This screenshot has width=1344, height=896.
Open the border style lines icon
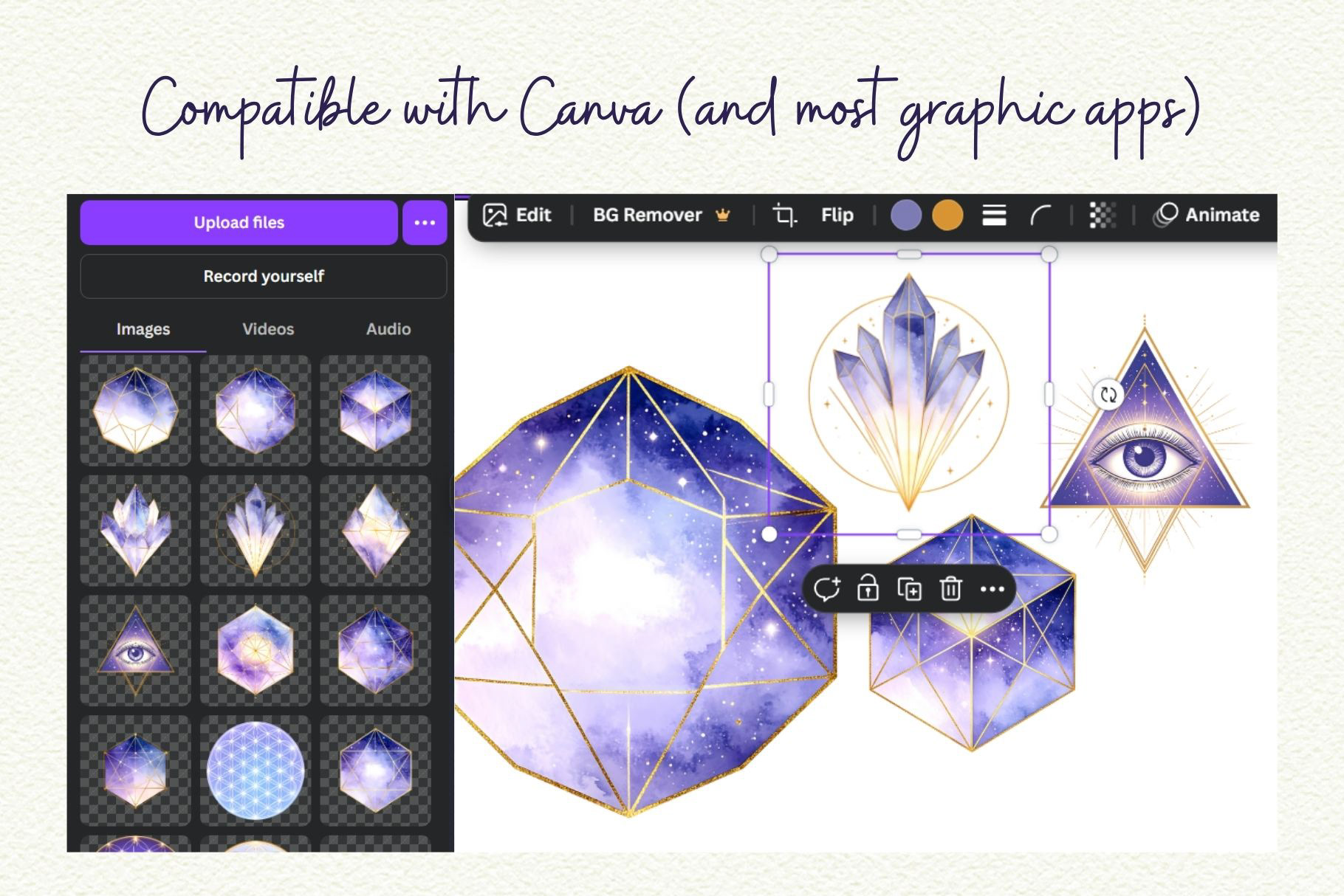pyautogui.click(x=994, y=216)
